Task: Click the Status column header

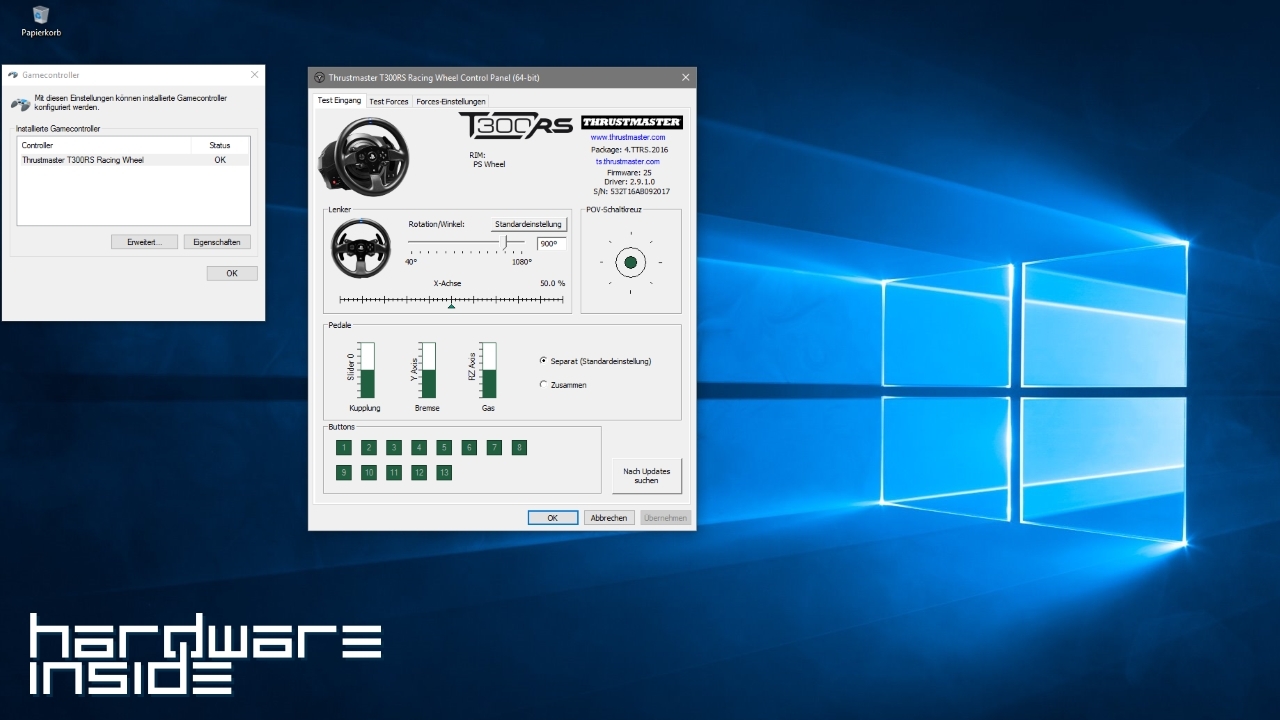Action: point(220,145)
